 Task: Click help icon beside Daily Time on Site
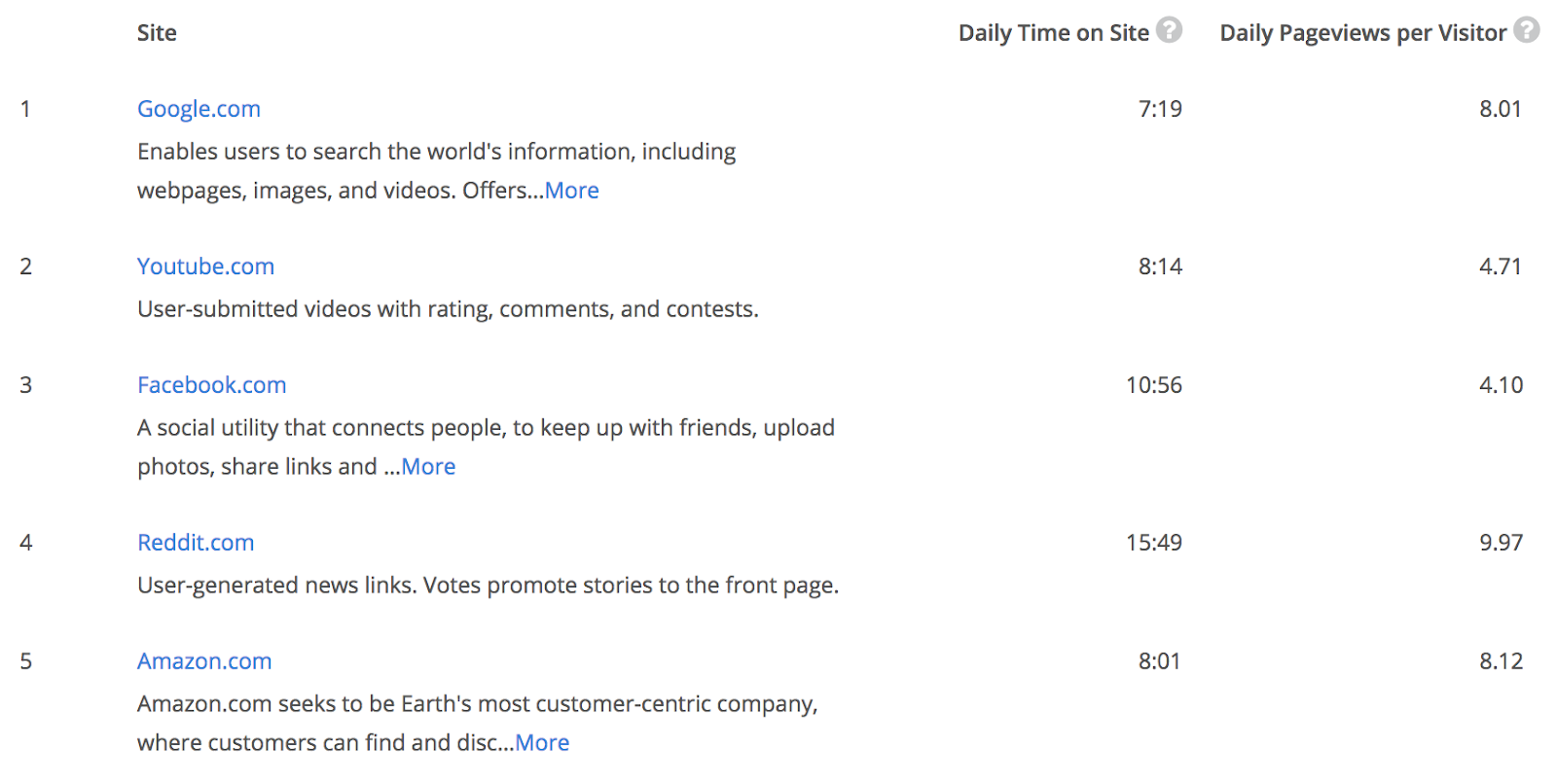click(1169, 30)
